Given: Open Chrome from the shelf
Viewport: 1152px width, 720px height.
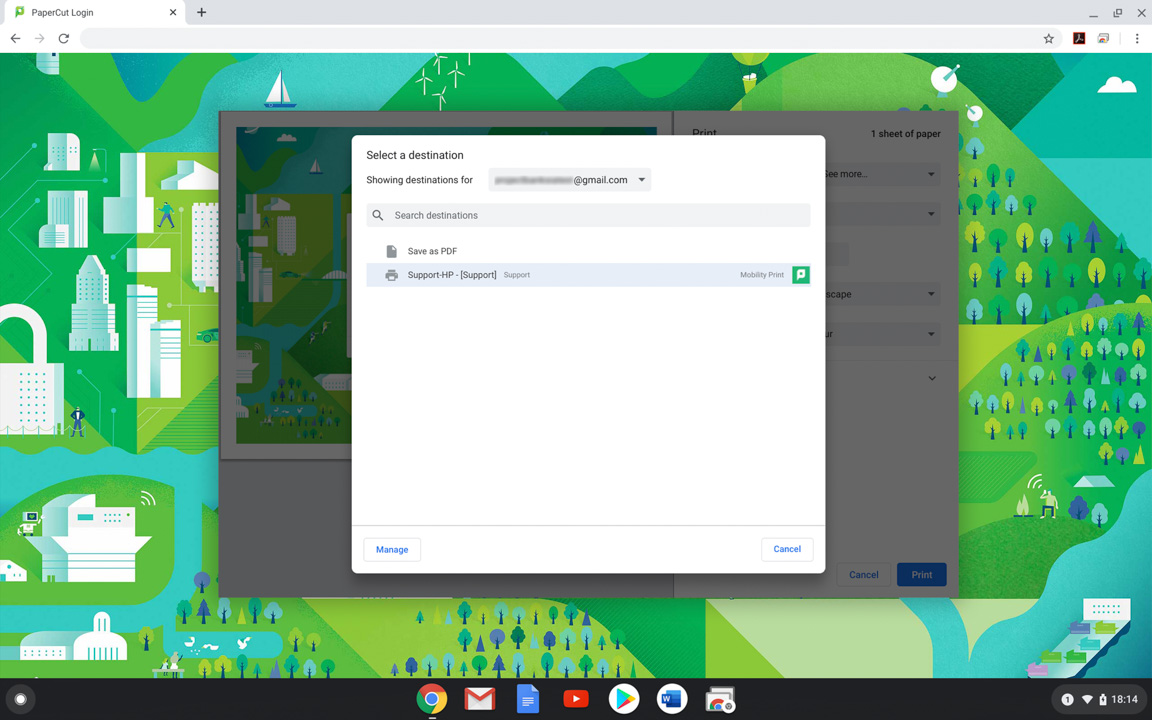Looking at the screenshot, I should point(431,699).
